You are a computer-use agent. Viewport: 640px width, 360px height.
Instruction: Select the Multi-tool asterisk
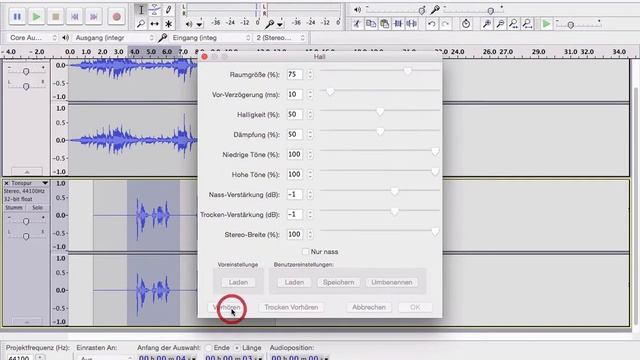[x=168, y=24]
